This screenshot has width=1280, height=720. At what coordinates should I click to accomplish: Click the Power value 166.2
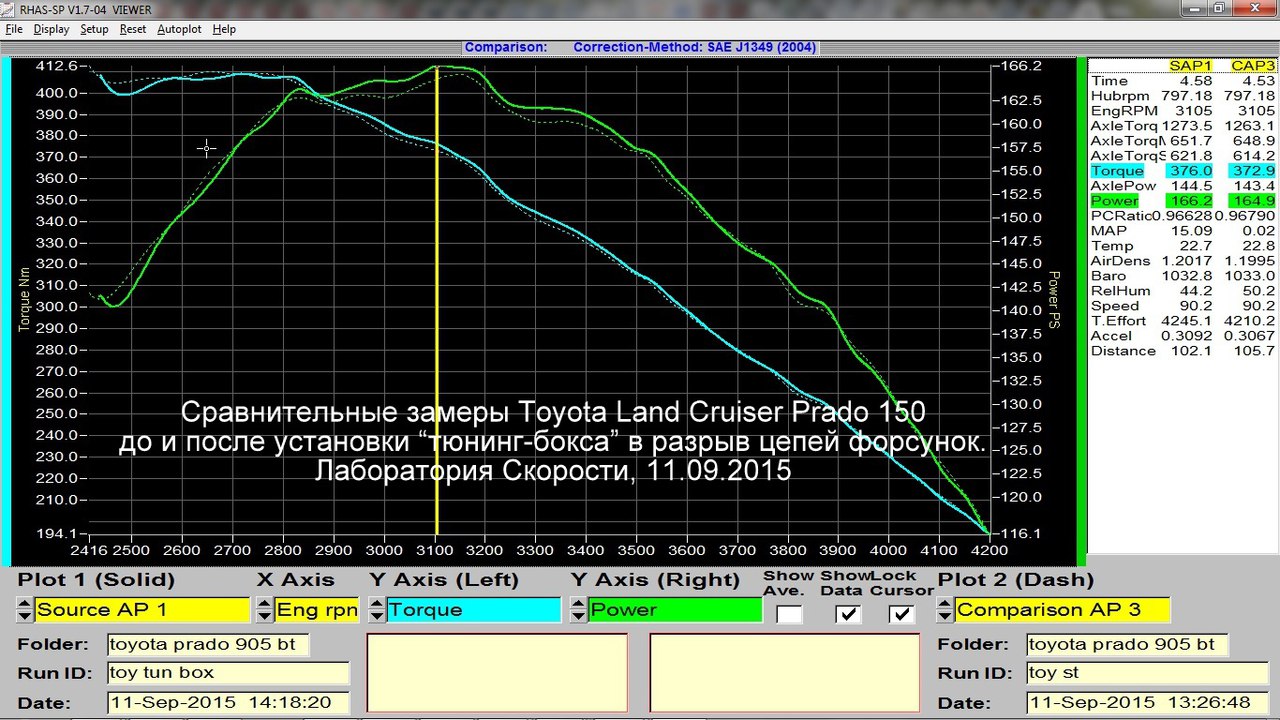coord(1191,201)
